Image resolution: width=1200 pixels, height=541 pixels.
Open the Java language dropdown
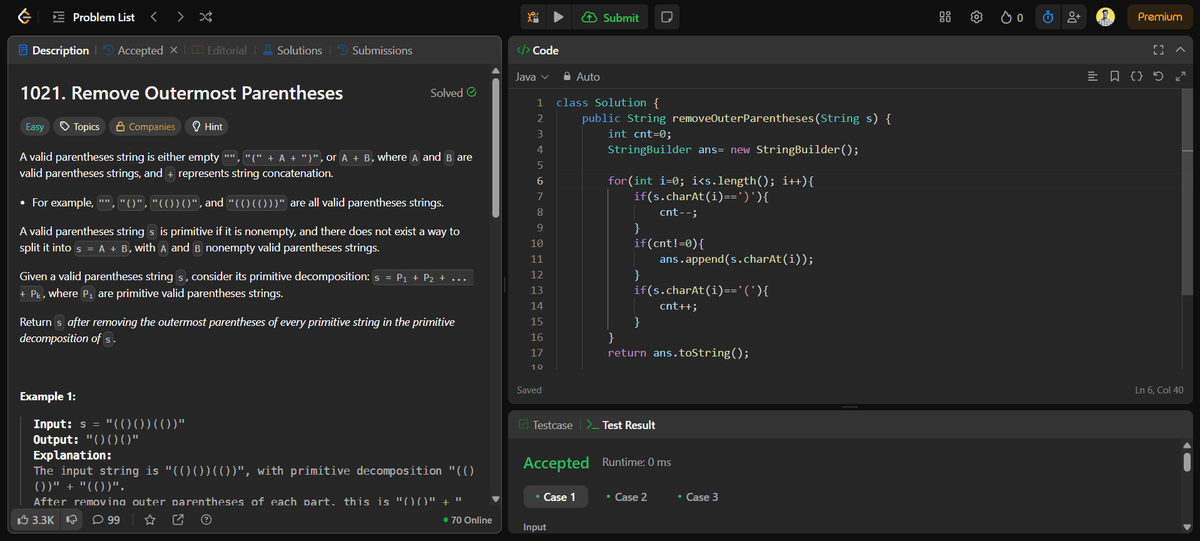click(x=532, y=76)
